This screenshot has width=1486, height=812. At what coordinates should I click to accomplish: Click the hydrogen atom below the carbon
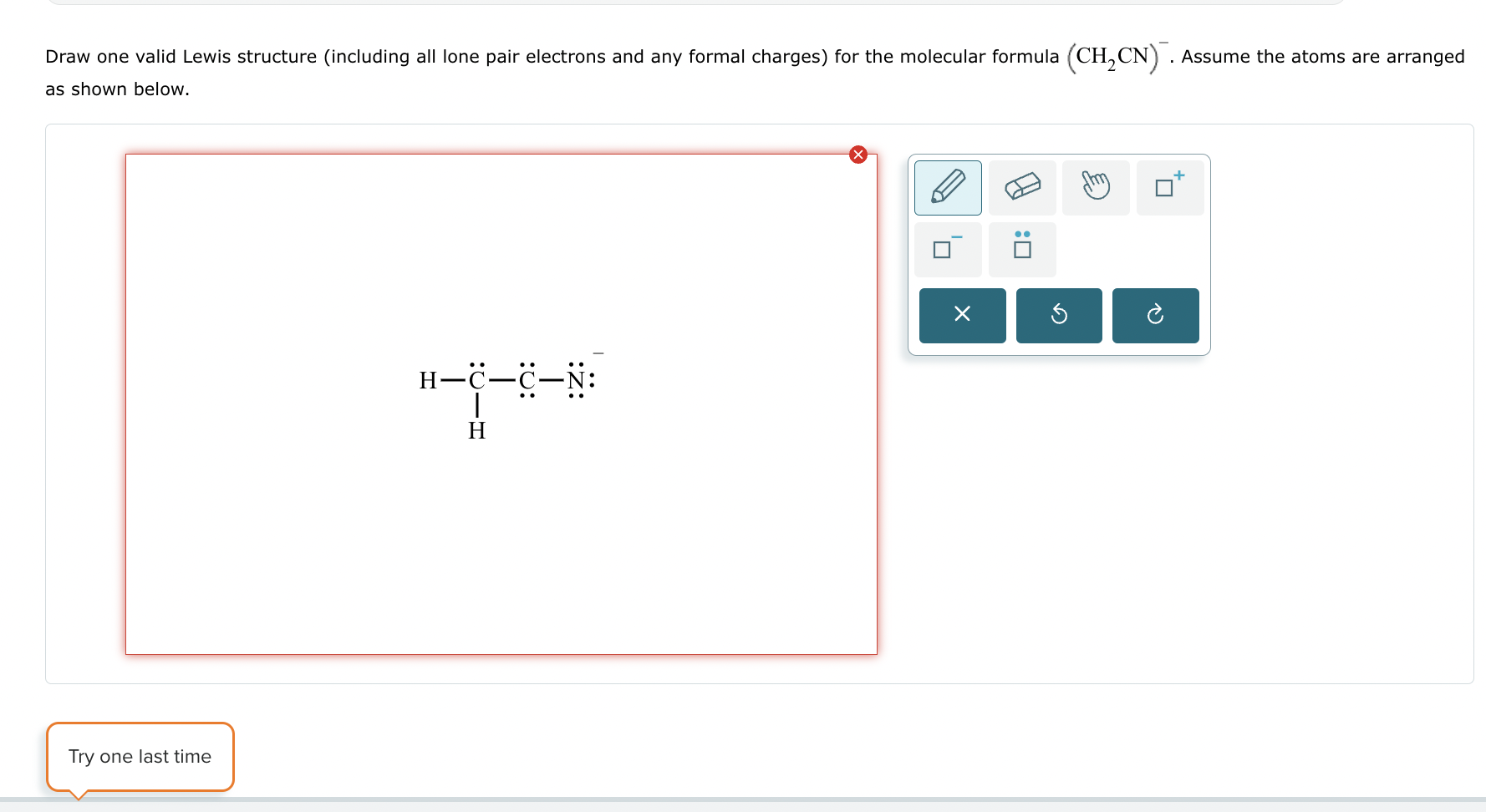[x=476, y=431]
